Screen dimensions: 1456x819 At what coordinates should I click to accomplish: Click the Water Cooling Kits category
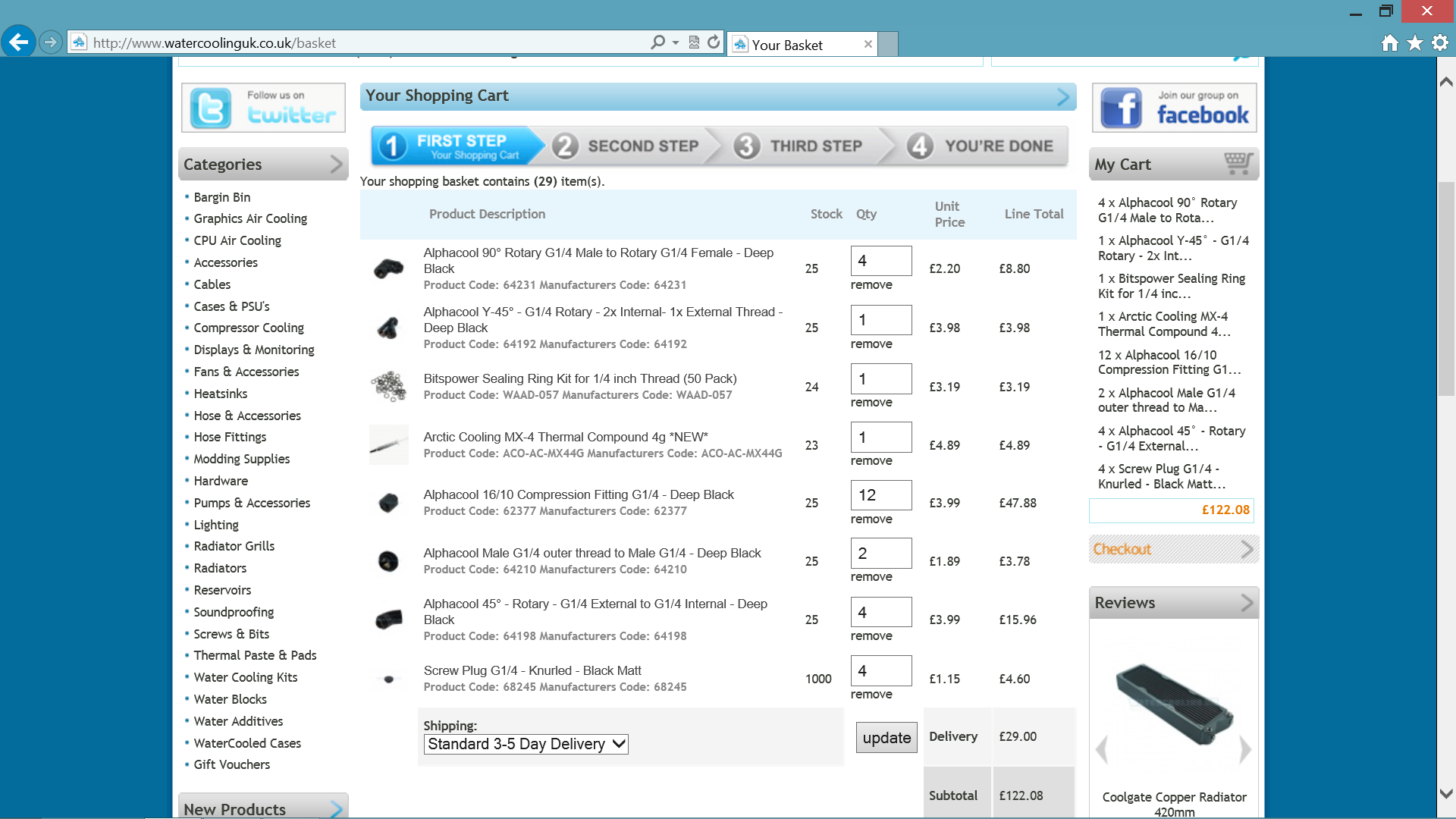tap(245, 677)
